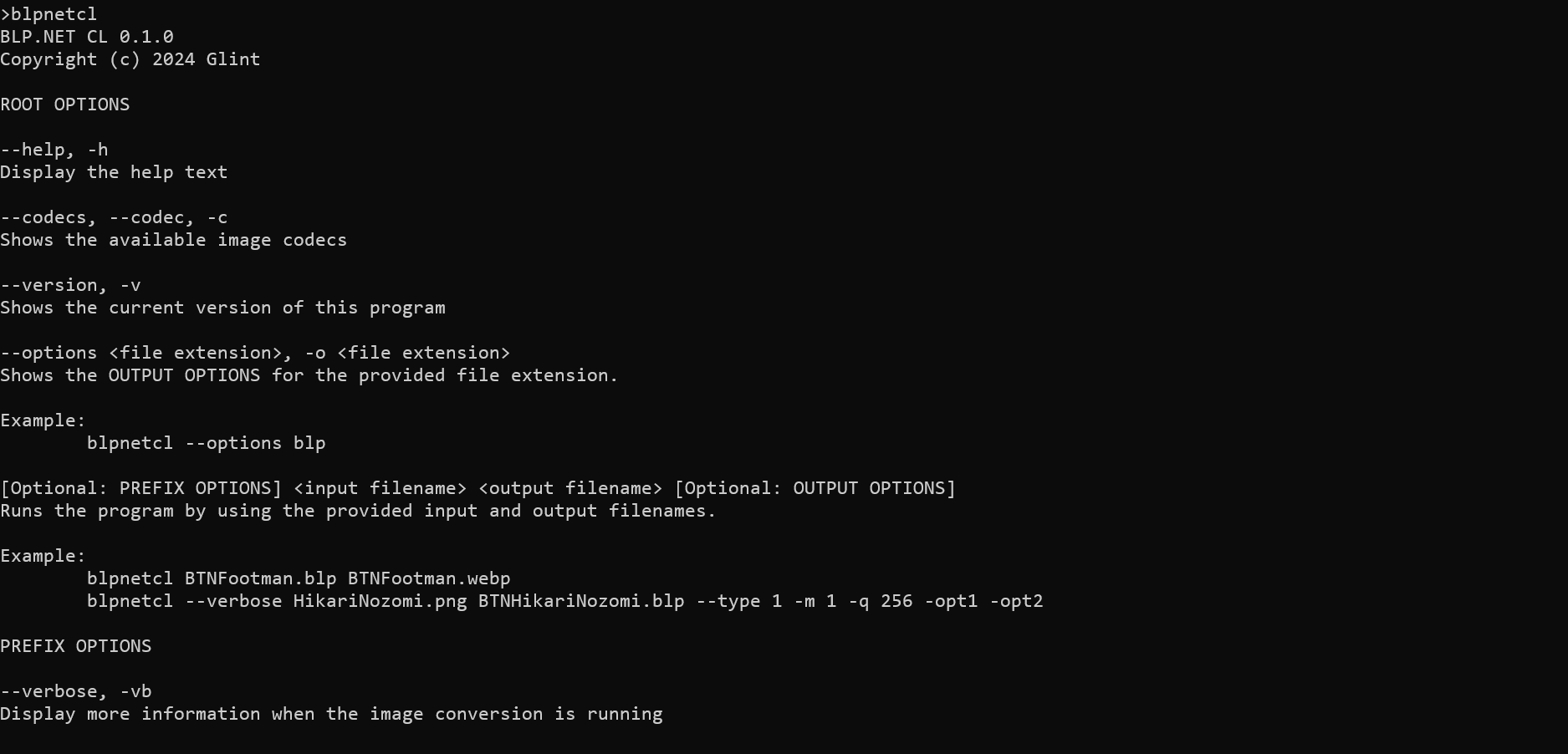Click the --help, -h option text

54,150
